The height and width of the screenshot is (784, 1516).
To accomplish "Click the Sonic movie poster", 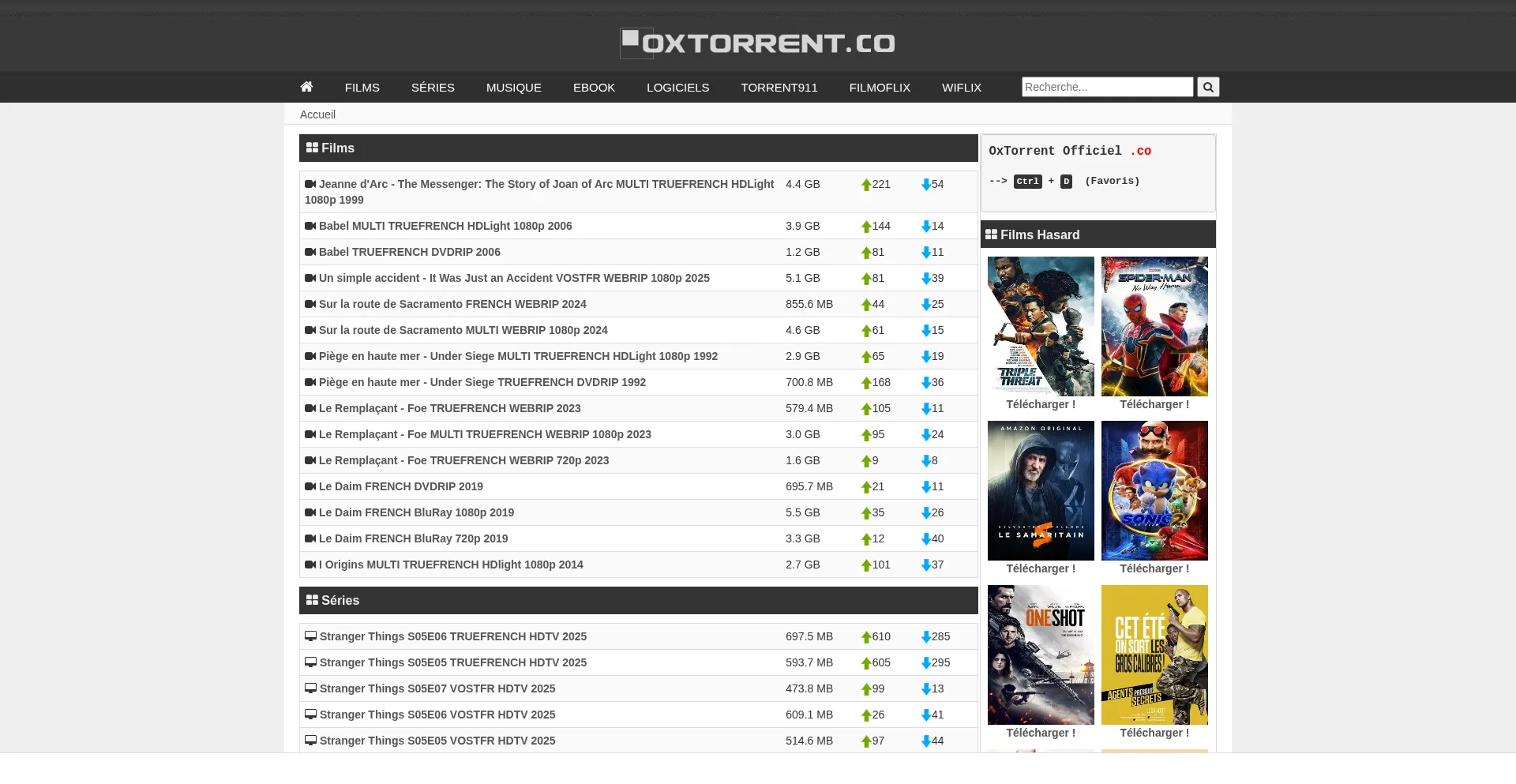I will [1154, 490].
